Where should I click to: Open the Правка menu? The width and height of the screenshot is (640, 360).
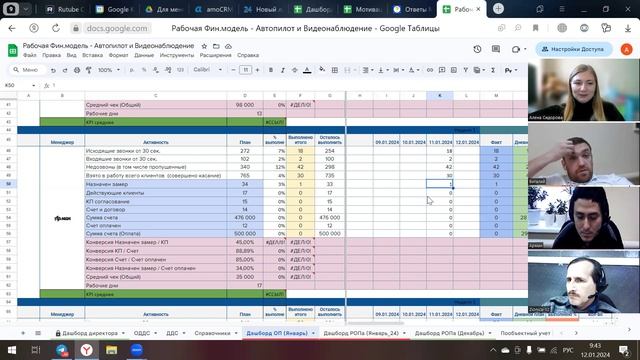click(51, 55)
